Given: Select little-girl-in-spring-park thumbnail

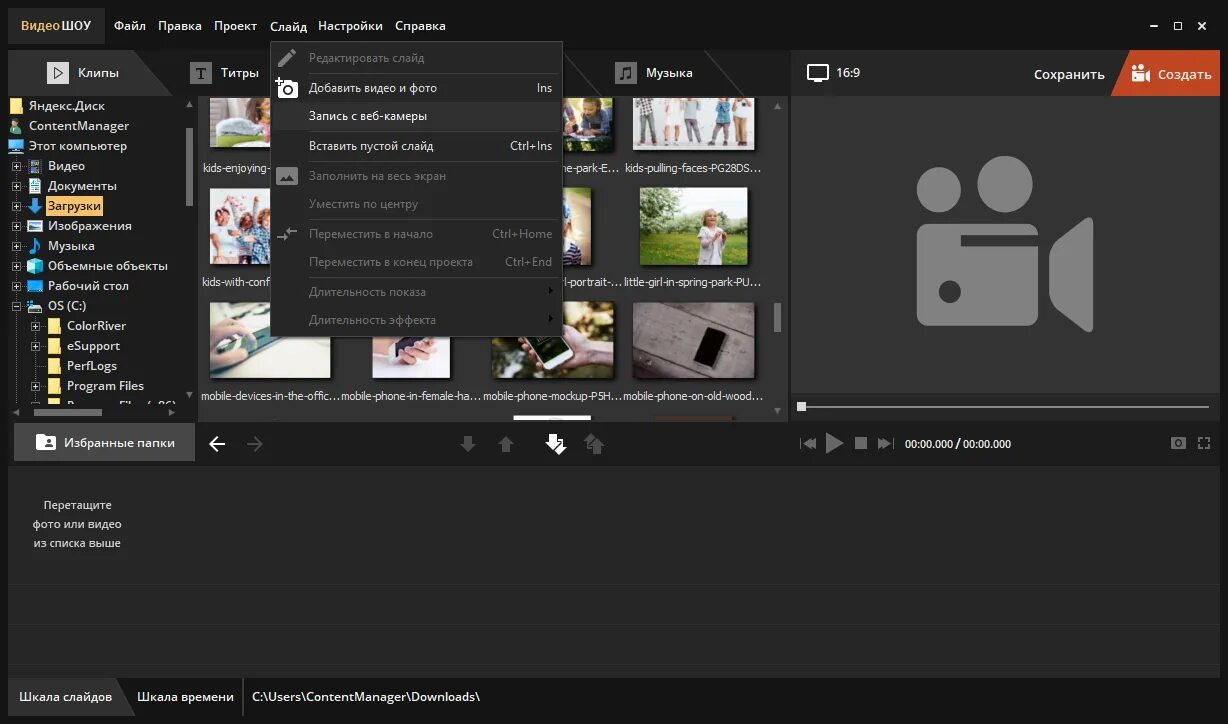Looking at the screenshot, I should point(693,225).
